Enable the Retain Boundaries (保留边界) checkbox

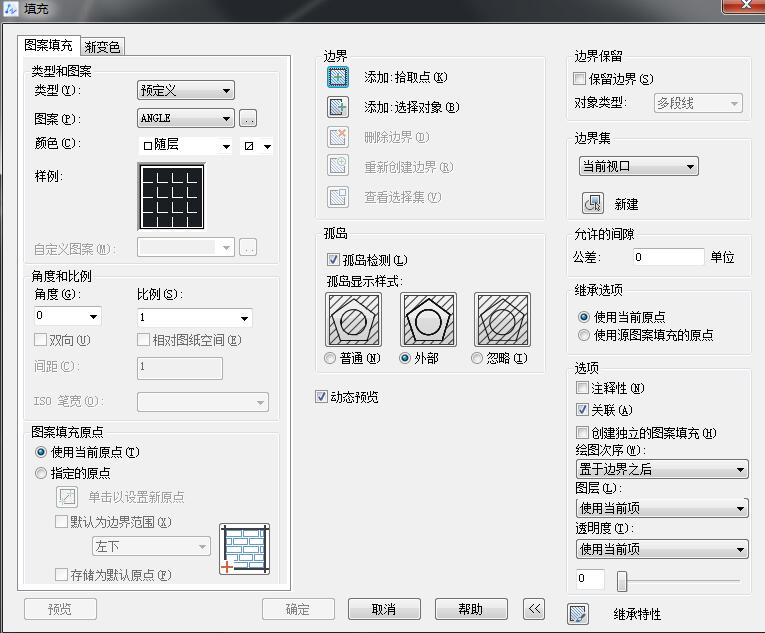tap(579, 79)
